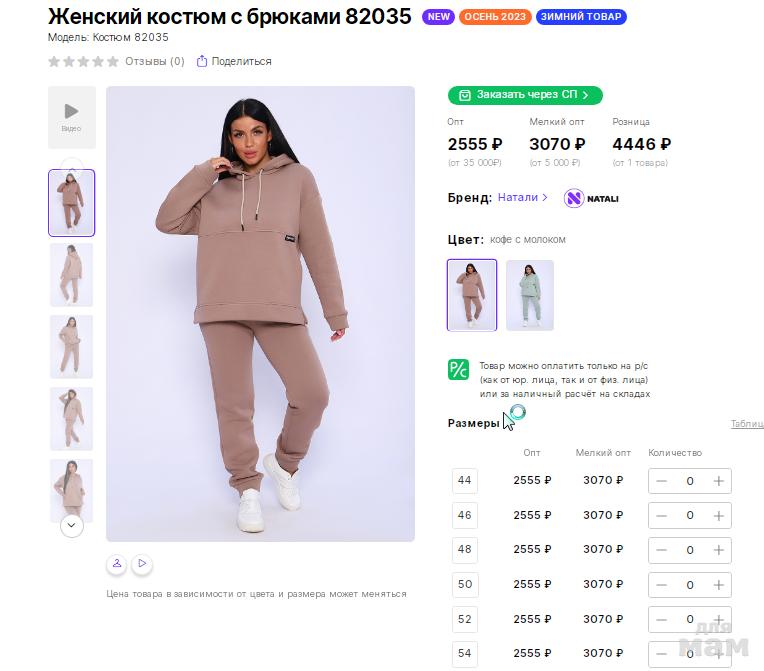The width and height of the screenshot is (764, 671).
Task: Select the mint green color swatch
Action: coord(530,295)
